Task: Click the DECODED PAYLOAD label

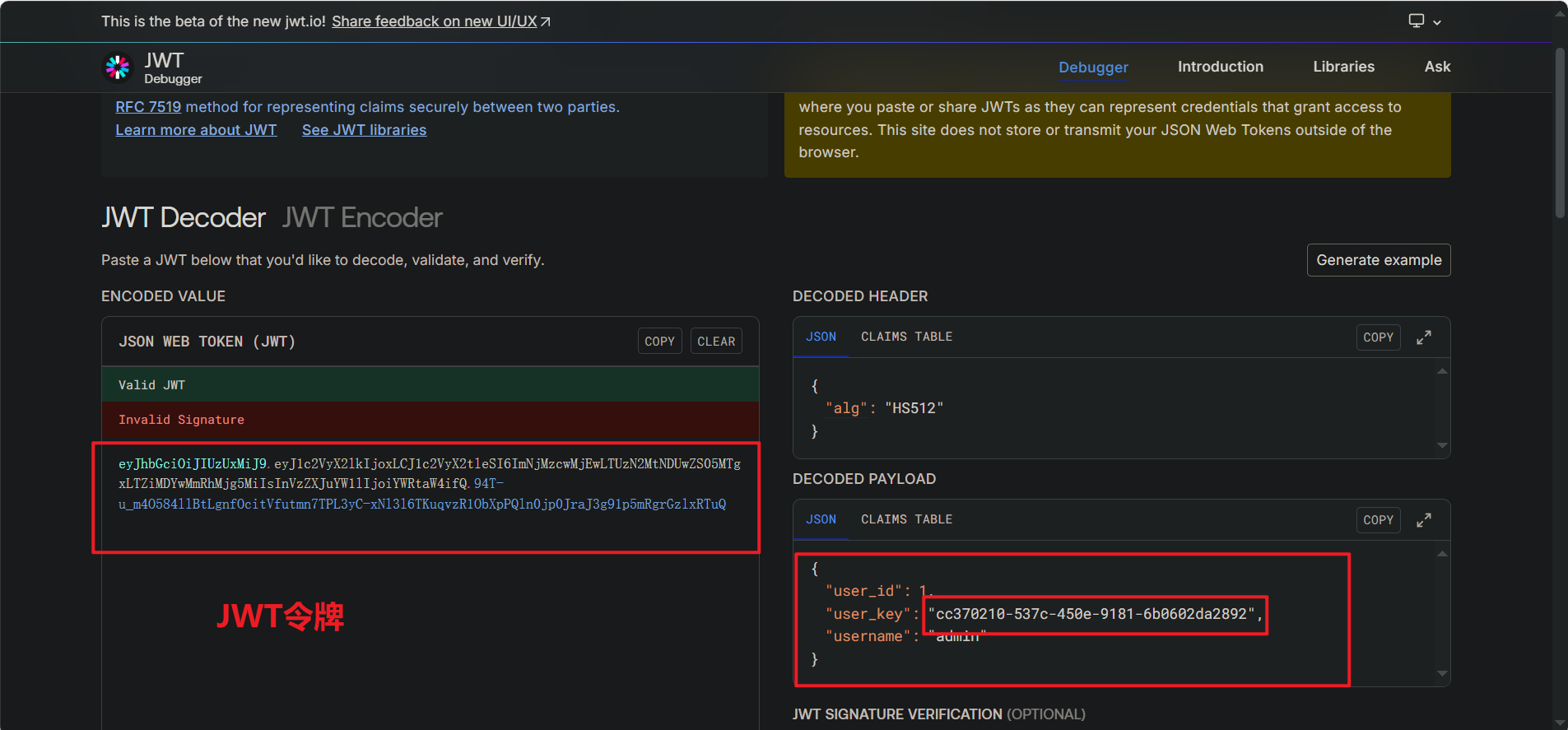Action: [x=864, y=479]
